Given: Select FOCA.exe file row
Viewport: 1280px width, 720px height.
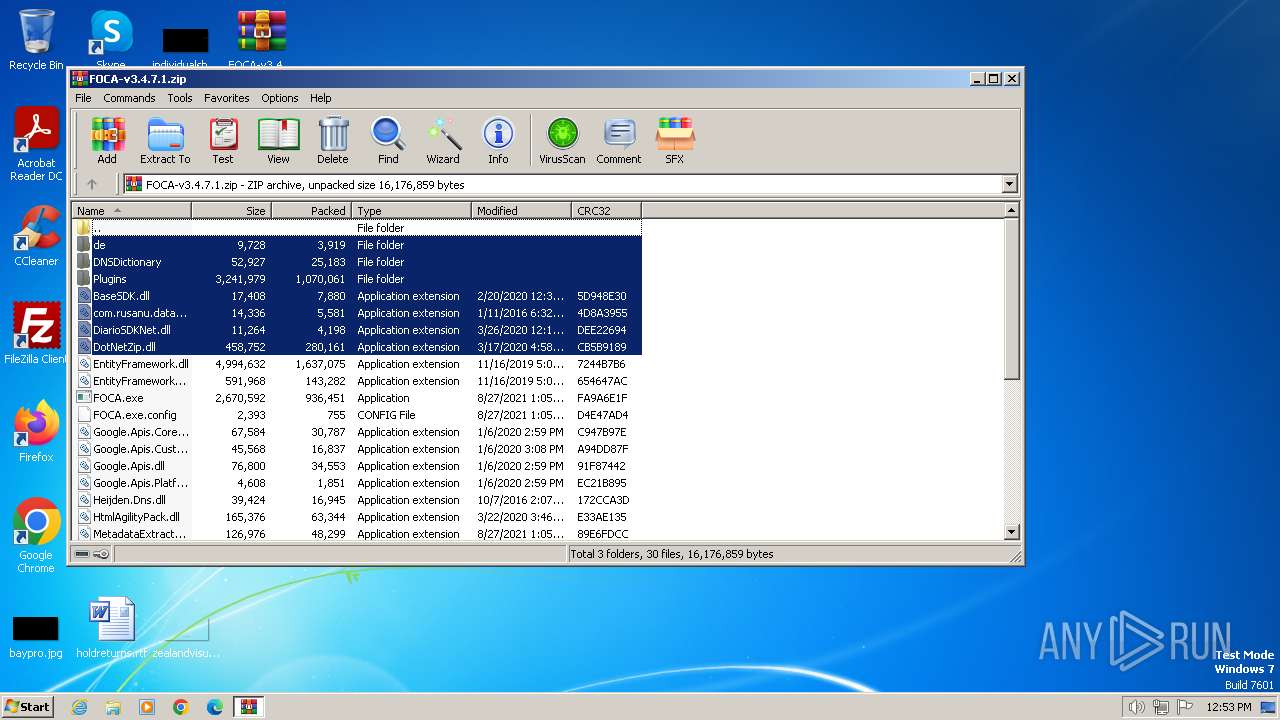Looking at the screenshot, I should [x=357, y=398].
